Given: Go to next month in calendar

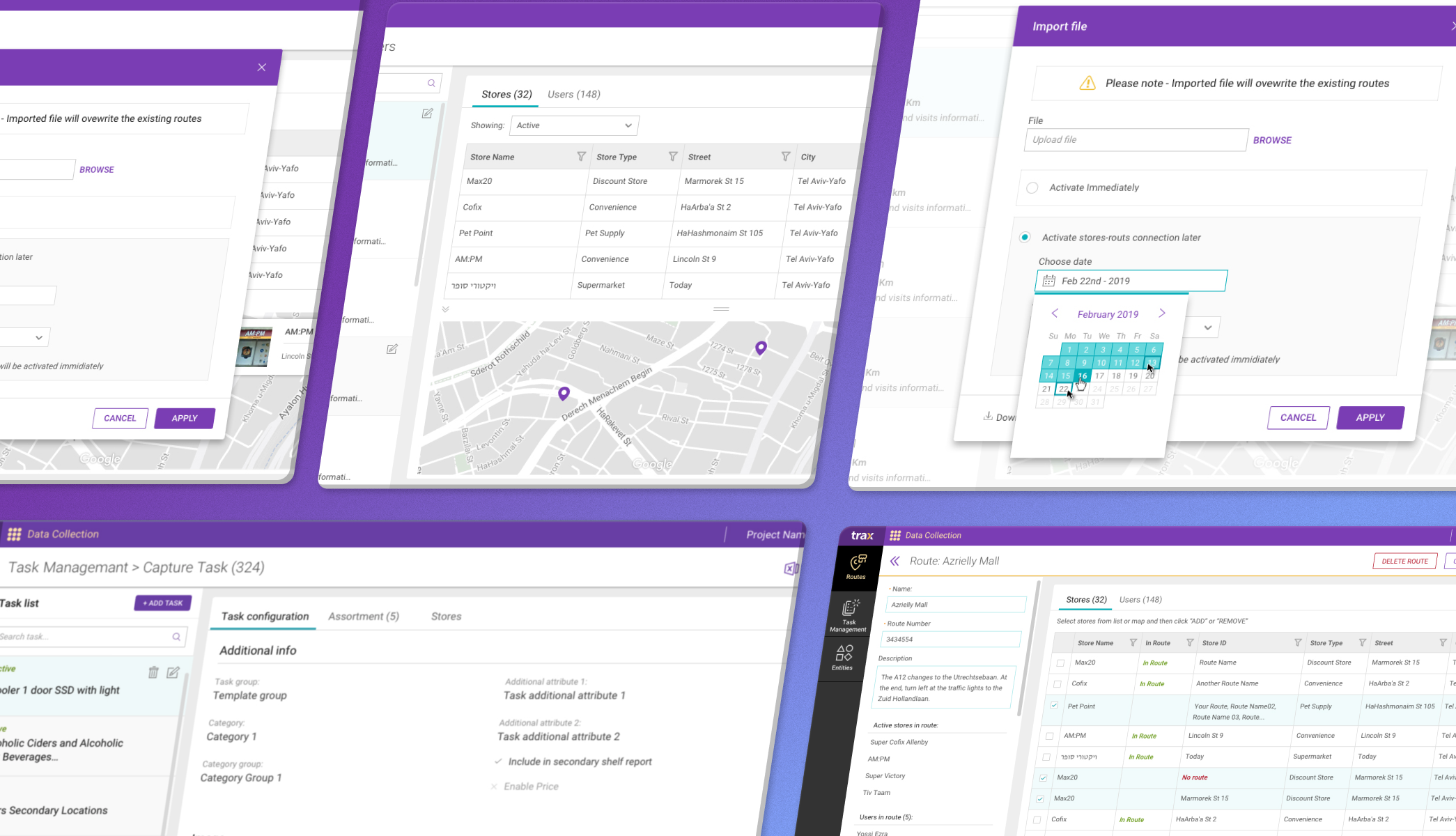Looking at the screenshot, I should pyautogui.click(x=1162, y=313).
